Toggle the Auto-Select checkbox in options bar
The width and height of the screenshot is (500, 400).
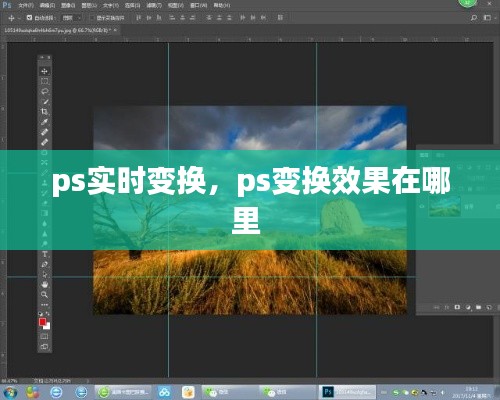pos(29,18)
